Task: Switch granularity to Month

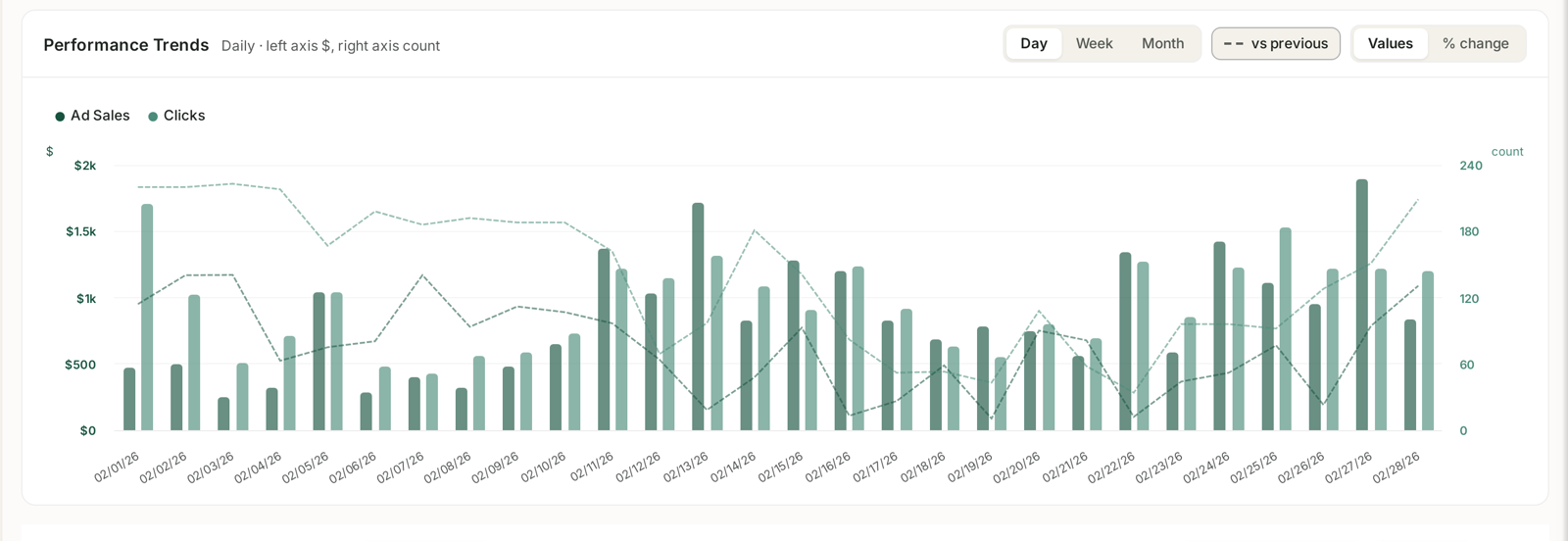Action: tap(1162, 43)
